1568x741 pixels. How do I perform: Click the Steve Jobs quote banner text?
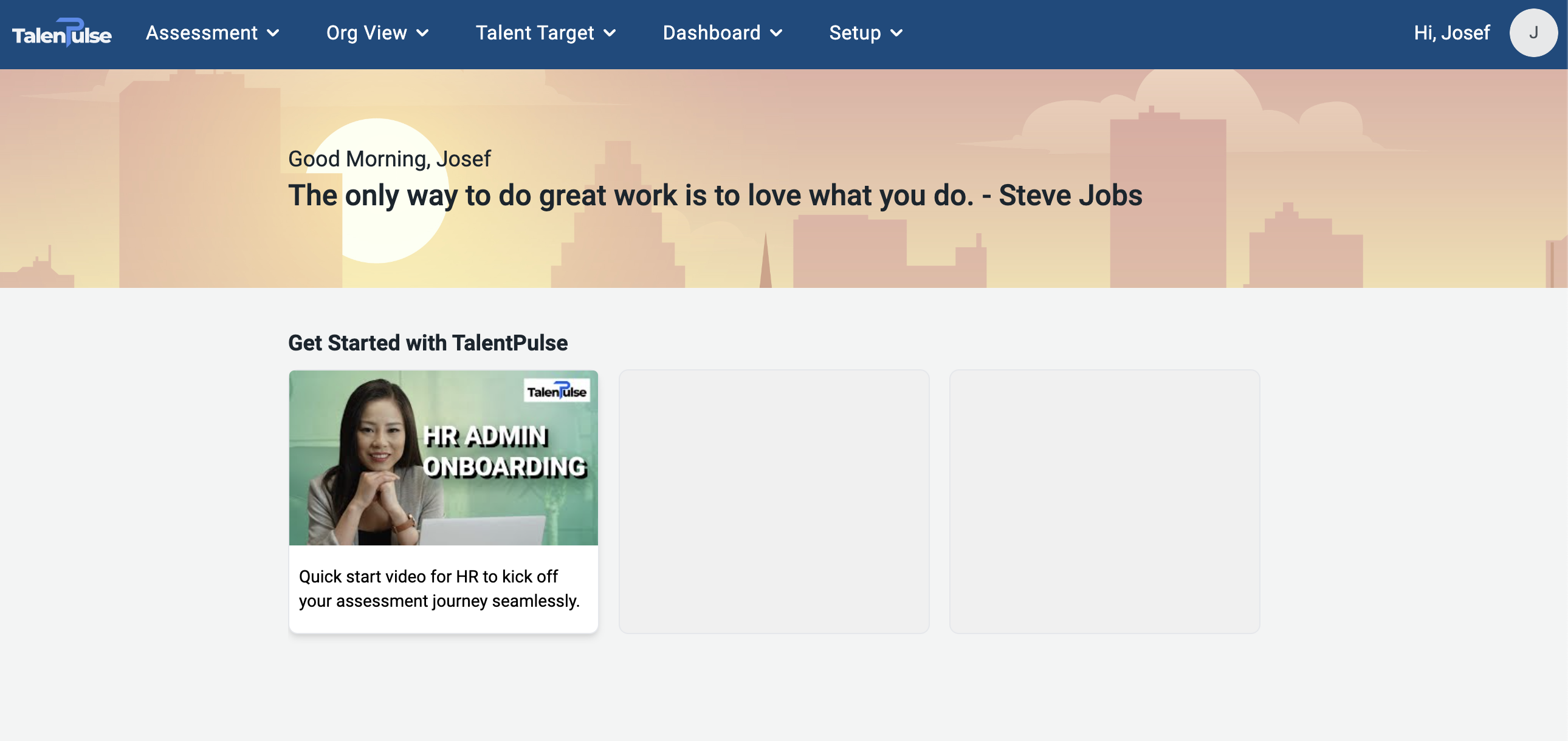pos(715,196)
